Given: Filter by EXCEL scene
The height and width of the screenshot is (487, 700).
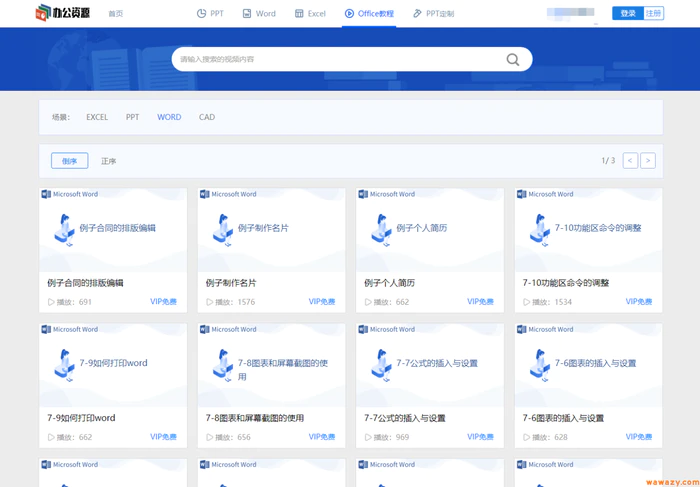Looking at the screenshot, I should pos(97,117).
